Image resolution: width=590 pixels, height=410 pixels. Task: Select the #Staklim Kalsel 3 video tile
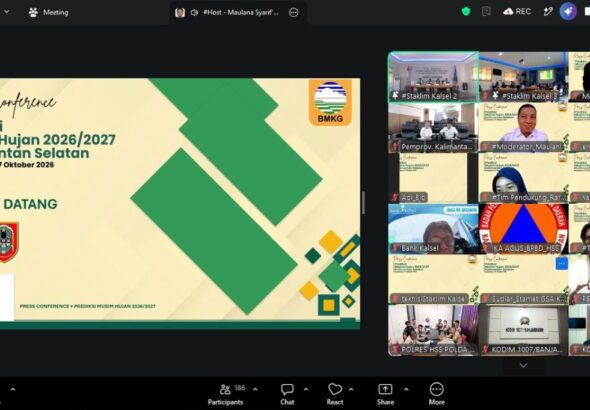coord(524,77)
